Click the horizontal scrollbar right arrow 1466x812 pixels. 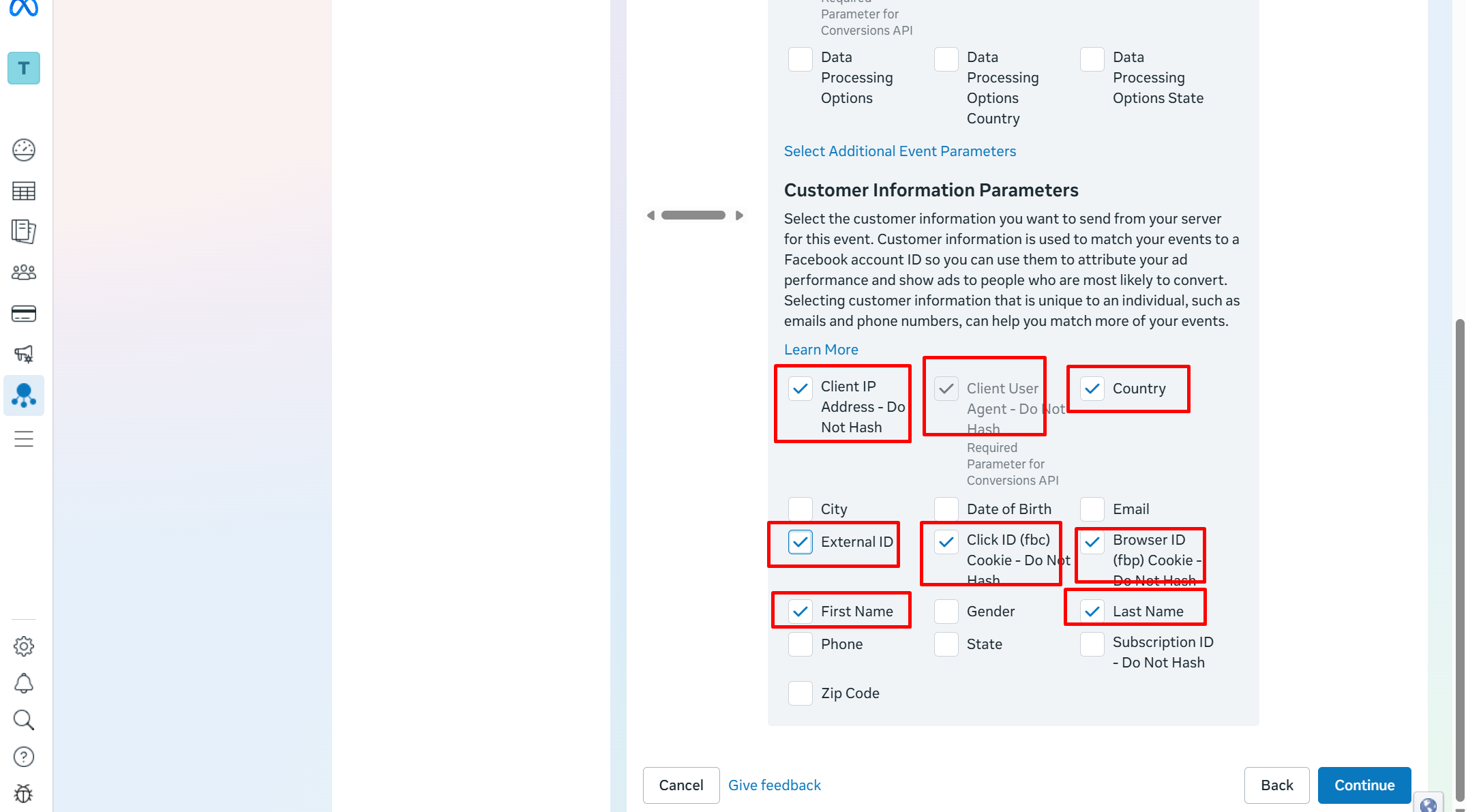pyautogui.click(x=739, y=215)
